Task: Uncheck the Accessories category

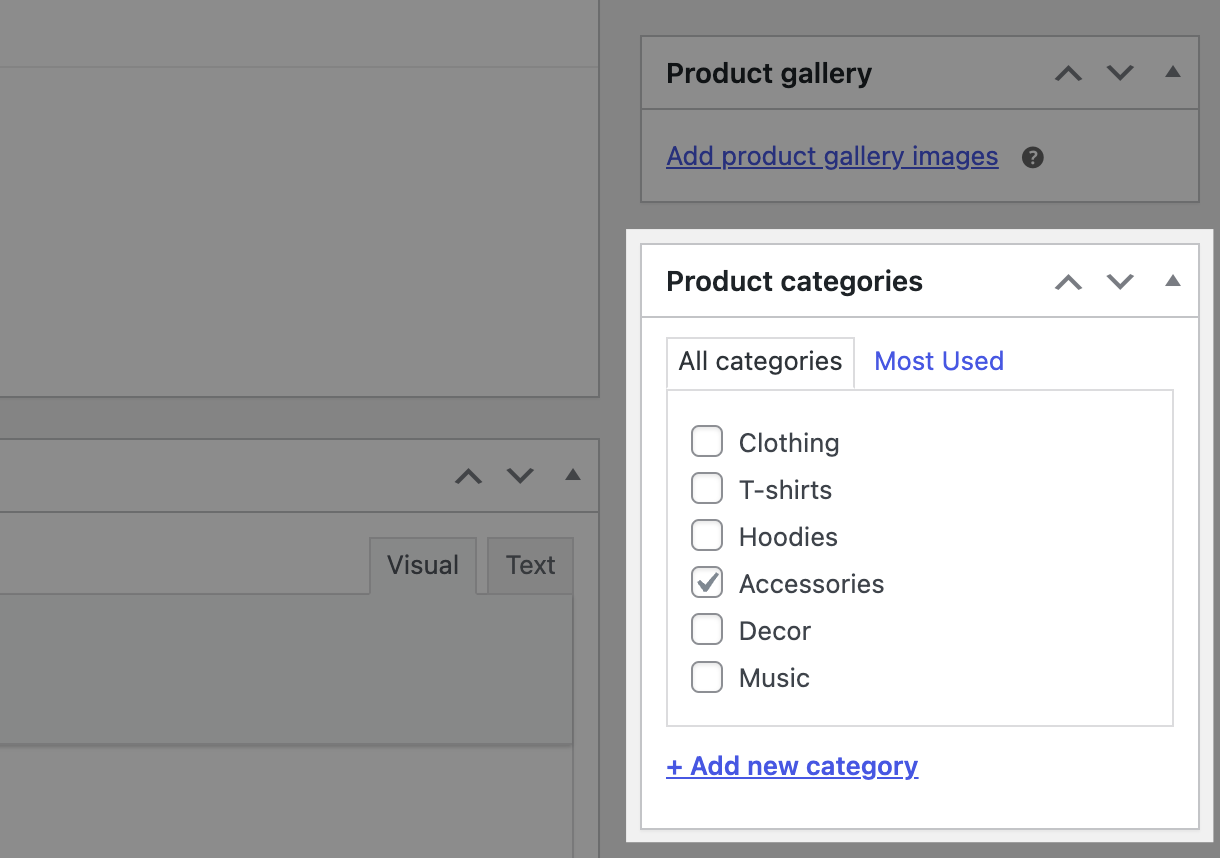Action: [x=707, y=582]
